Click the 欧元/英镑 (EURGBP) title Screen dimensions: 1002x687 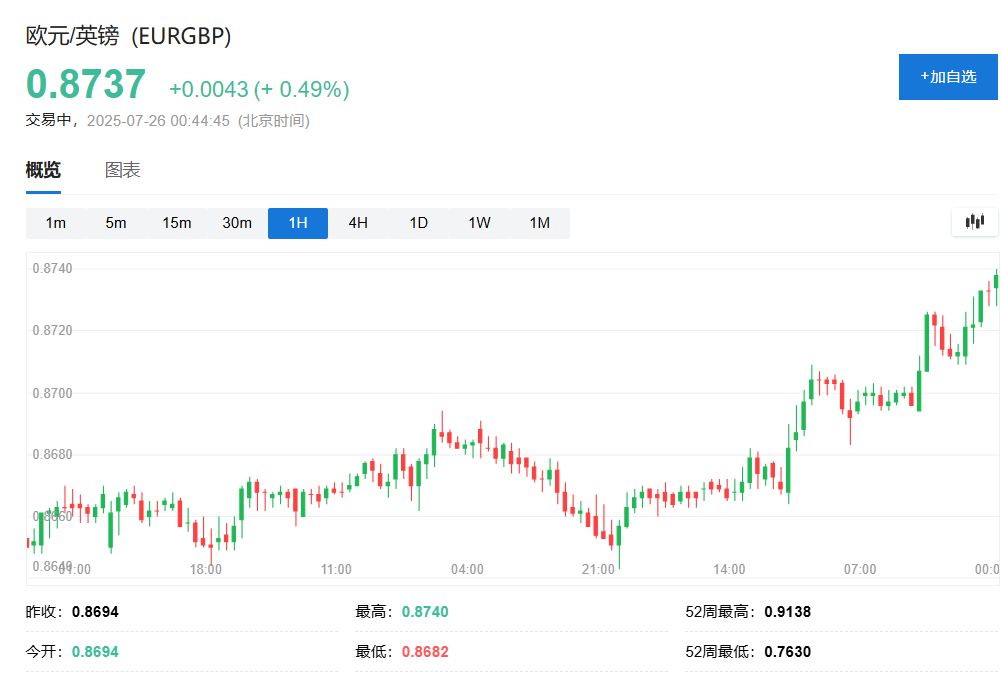pos(128,36)
